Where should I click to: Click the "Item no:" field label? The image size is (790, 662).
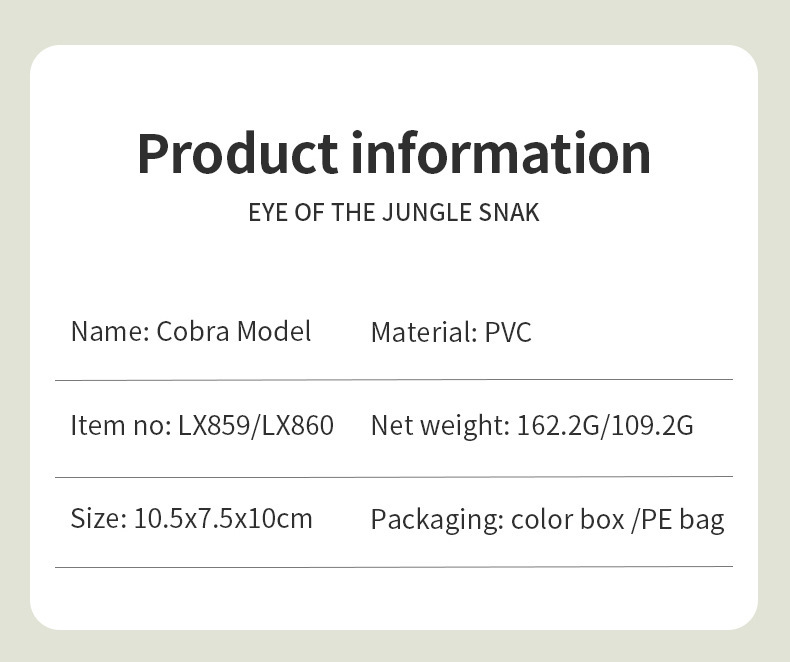[121, 425]
